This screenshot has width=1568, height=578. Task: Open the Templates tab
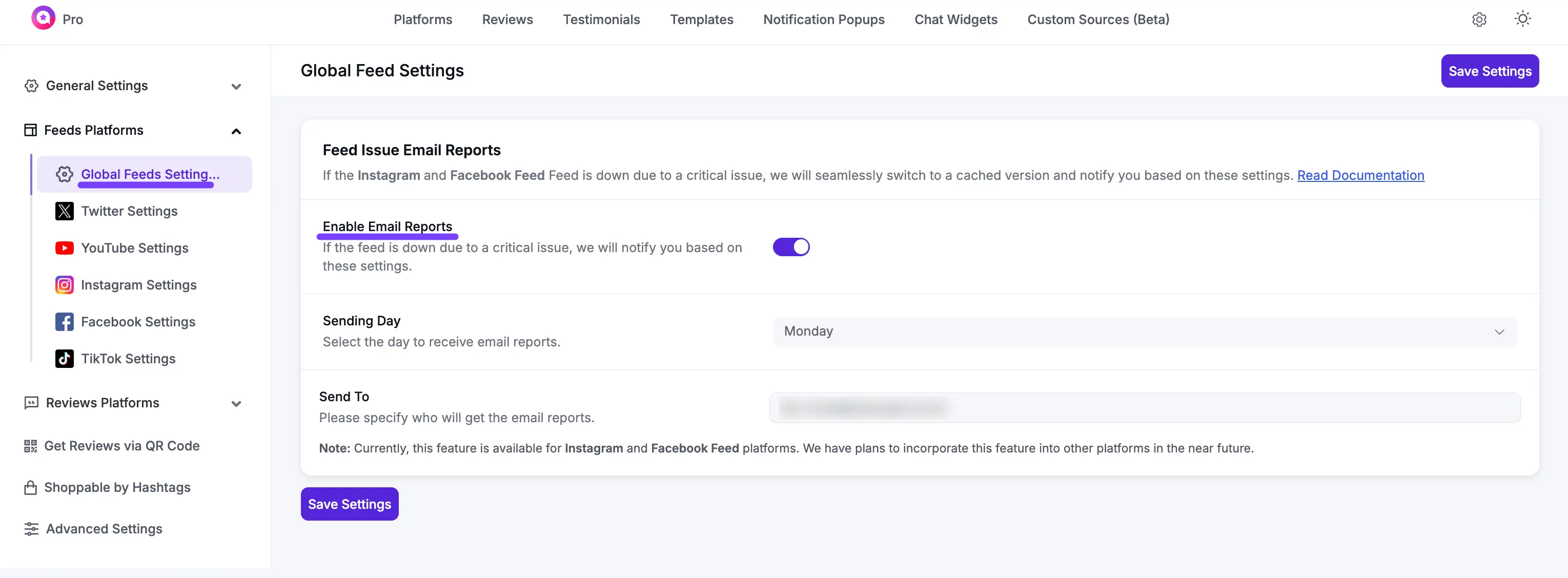[701, 19]
